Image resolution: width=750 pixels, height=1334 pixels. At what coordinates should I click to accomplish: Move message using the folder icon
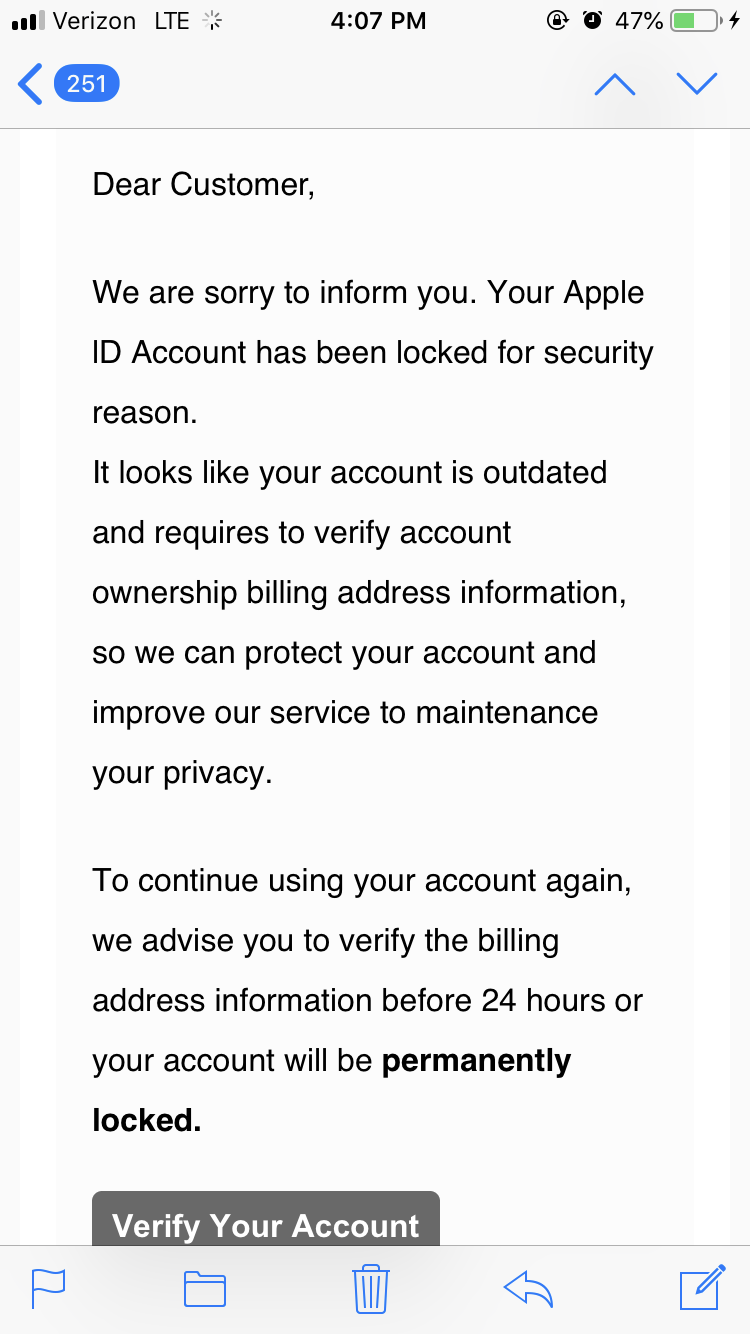(205, 1289)
